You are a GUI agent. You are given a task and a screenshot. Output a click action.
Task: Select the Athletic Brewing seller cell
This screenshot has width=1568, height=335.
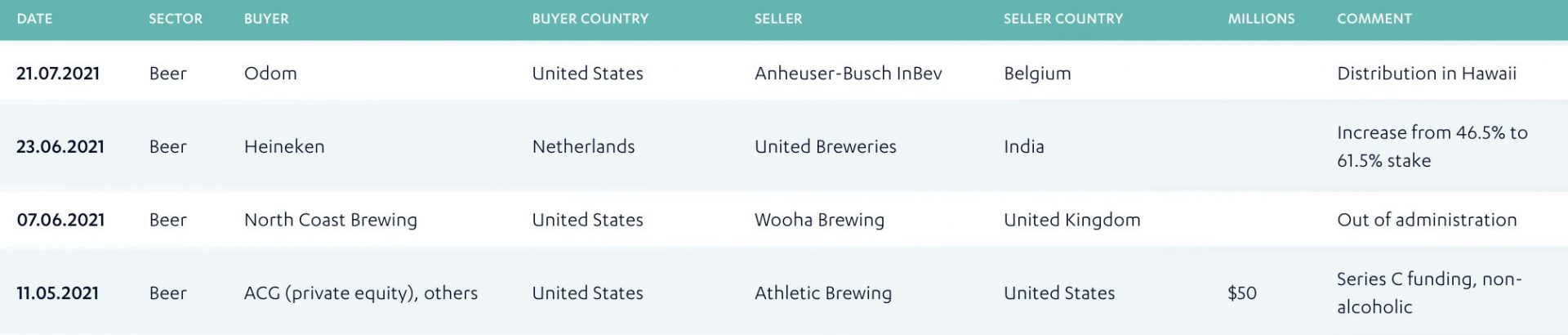coord(823,293)
